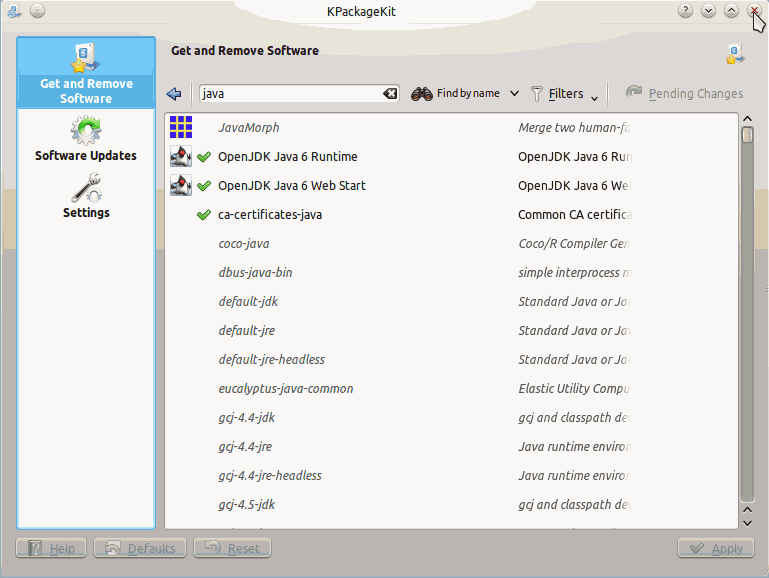This screenshot has width=769, height=578.
Task: Select gcj-4.5-jdk package
Action: click(247, 504)
